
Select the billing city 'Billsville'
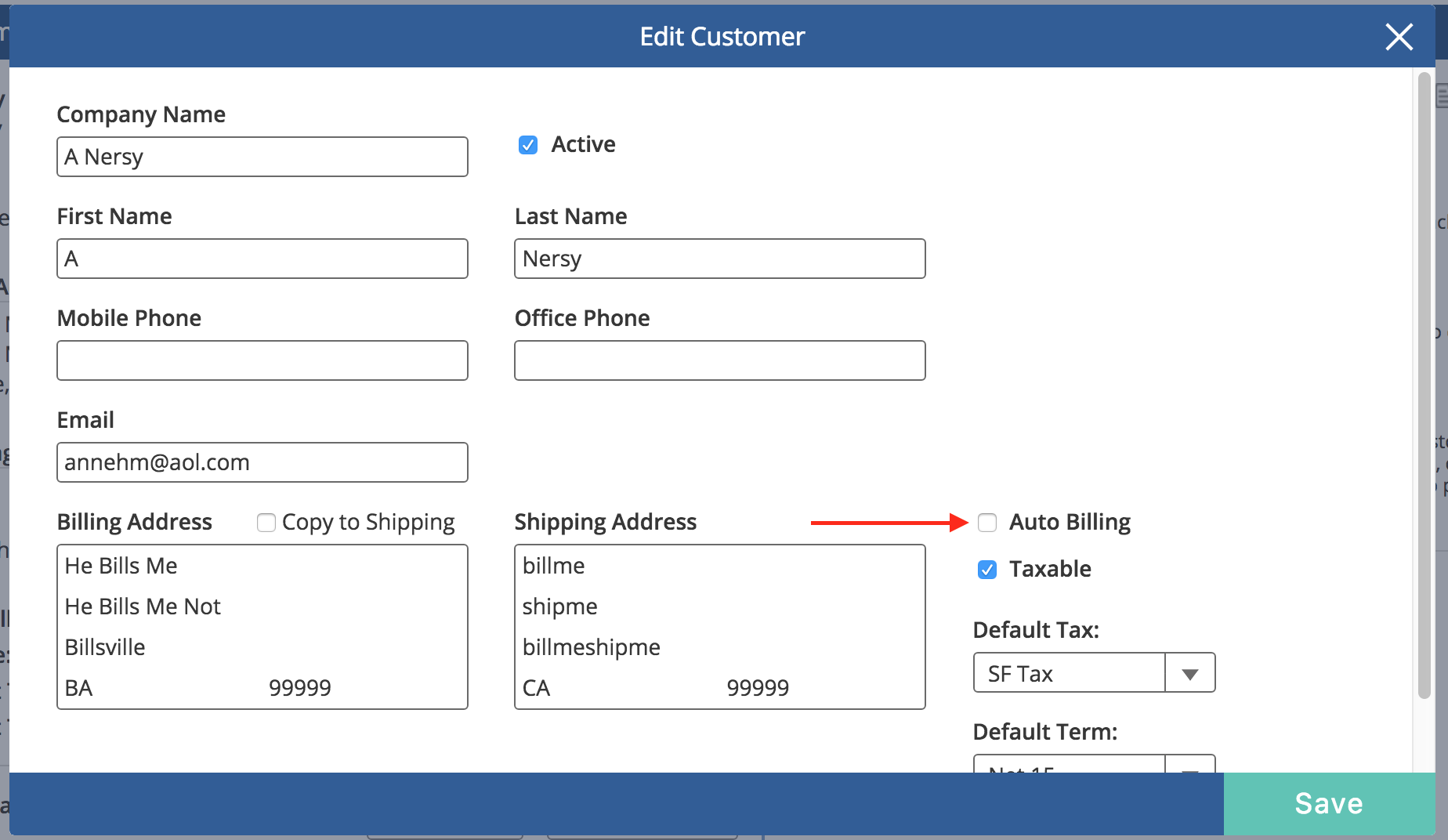point(262,647)
